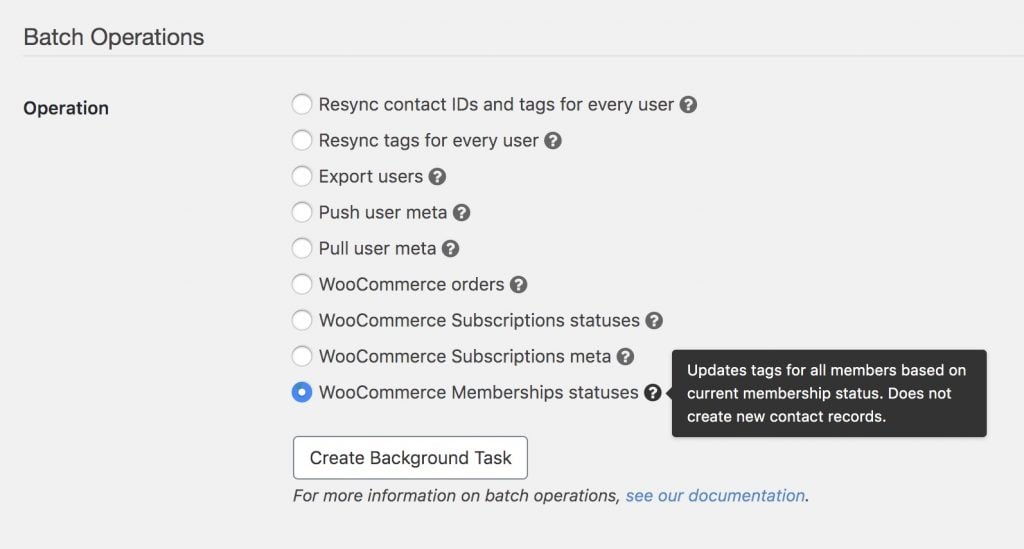
Task: Click 'For more information on batch operations' text
Action: [456, 495]
